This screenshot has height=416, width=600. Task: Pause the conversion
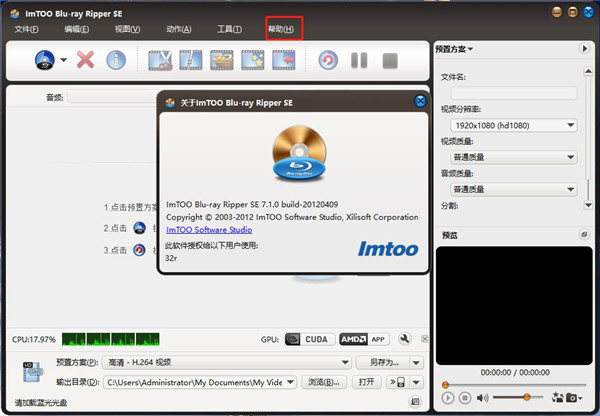click(359, 60)
